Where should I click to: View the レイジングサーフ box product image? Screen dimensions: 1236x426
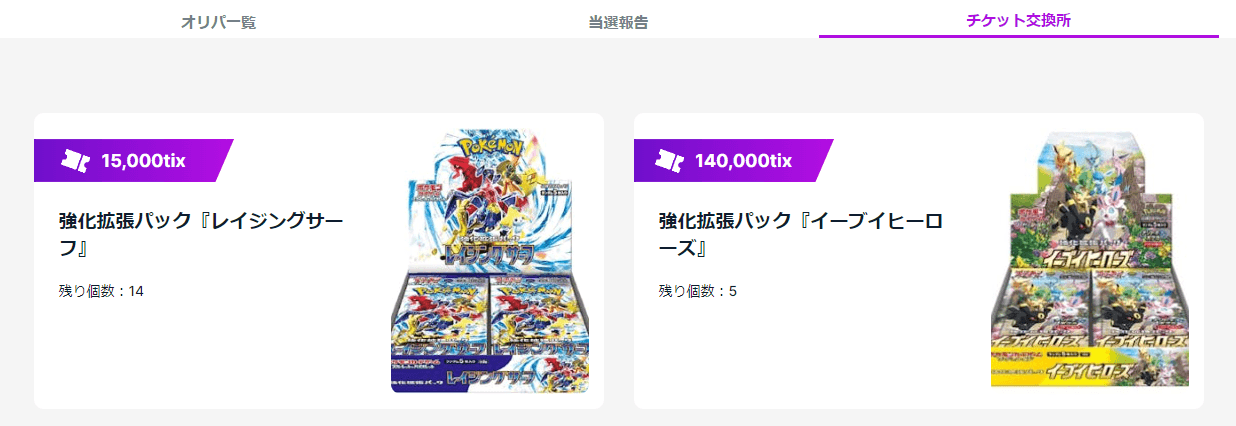tap(490, 261)
